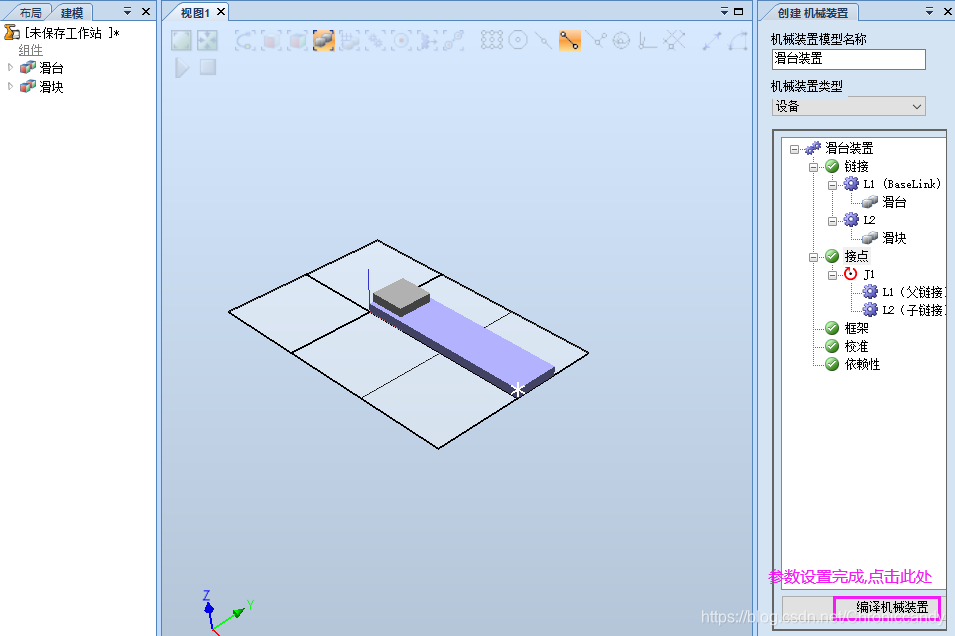This screenshot has height=636, width=955.
Task: Enable Snap Midpoint icon
Action: [543, 41]
